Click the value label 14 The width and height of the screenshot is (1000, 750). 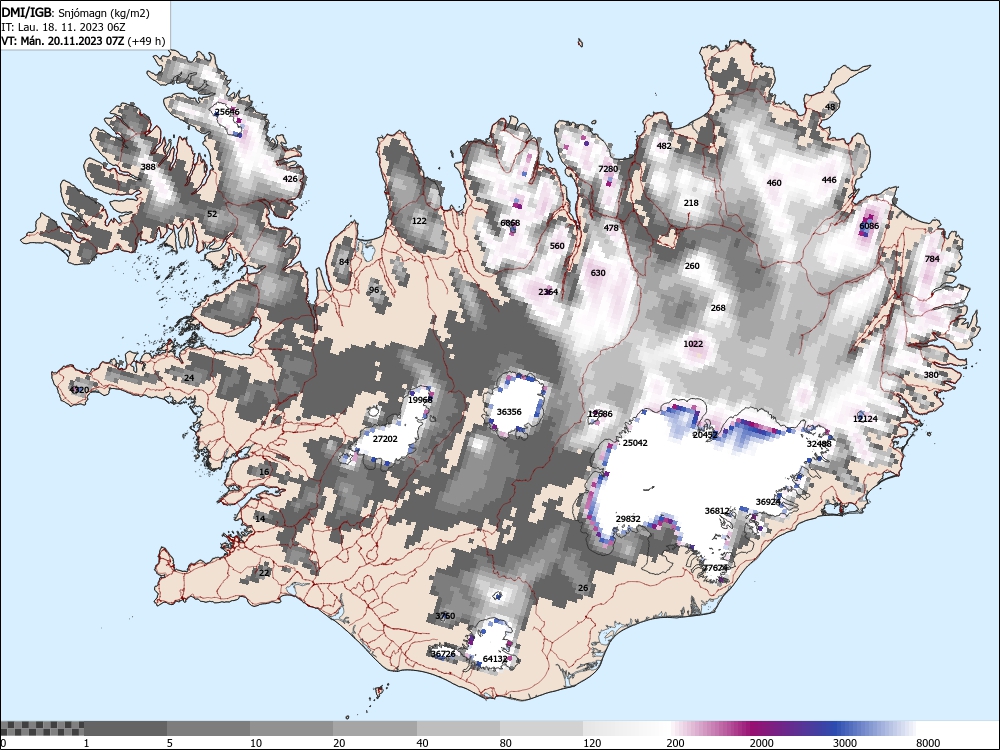click(x=260, y=518)
